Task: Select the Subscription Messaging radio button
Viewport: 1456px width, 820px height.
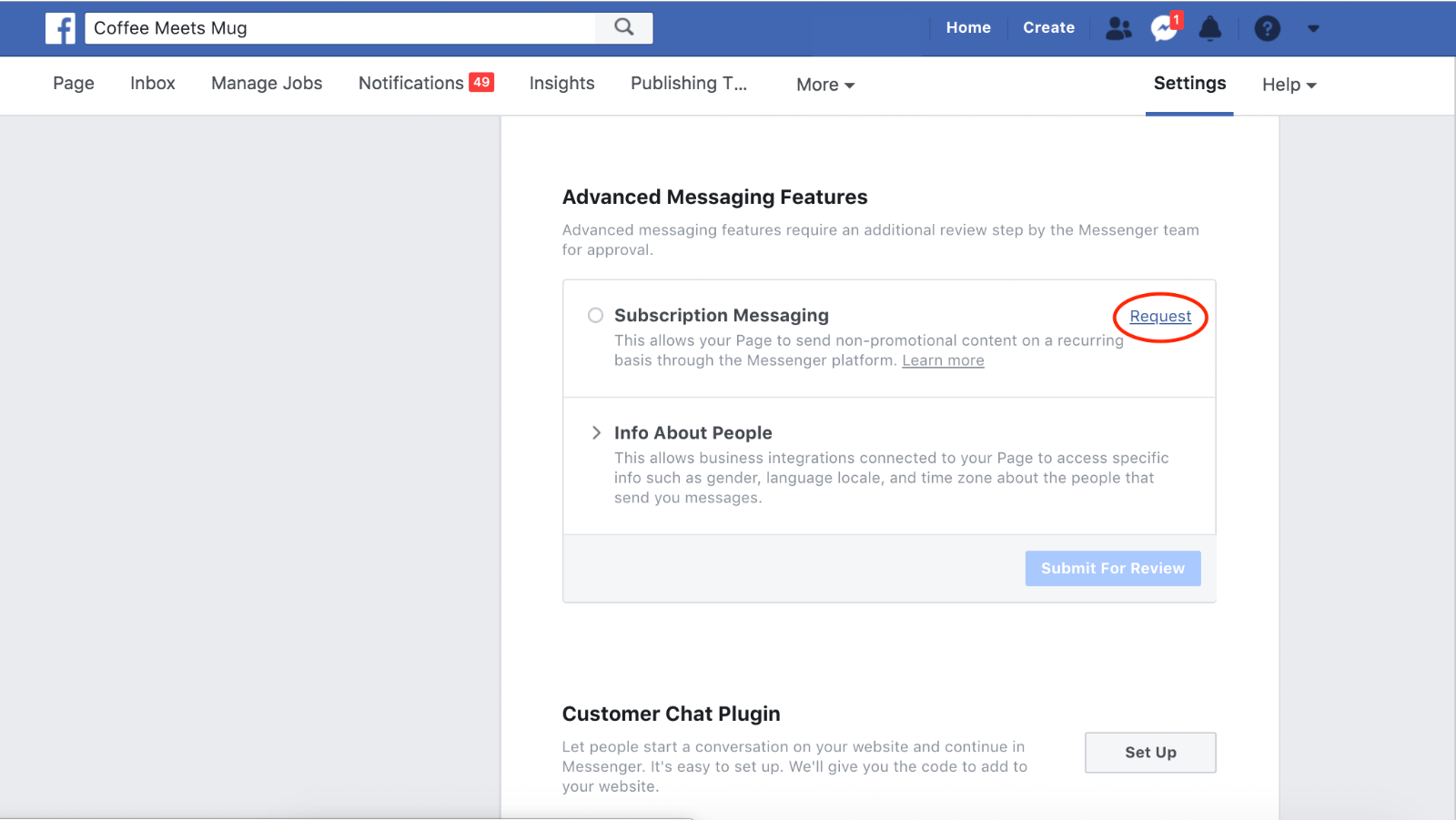Action: tap(595, 315)
